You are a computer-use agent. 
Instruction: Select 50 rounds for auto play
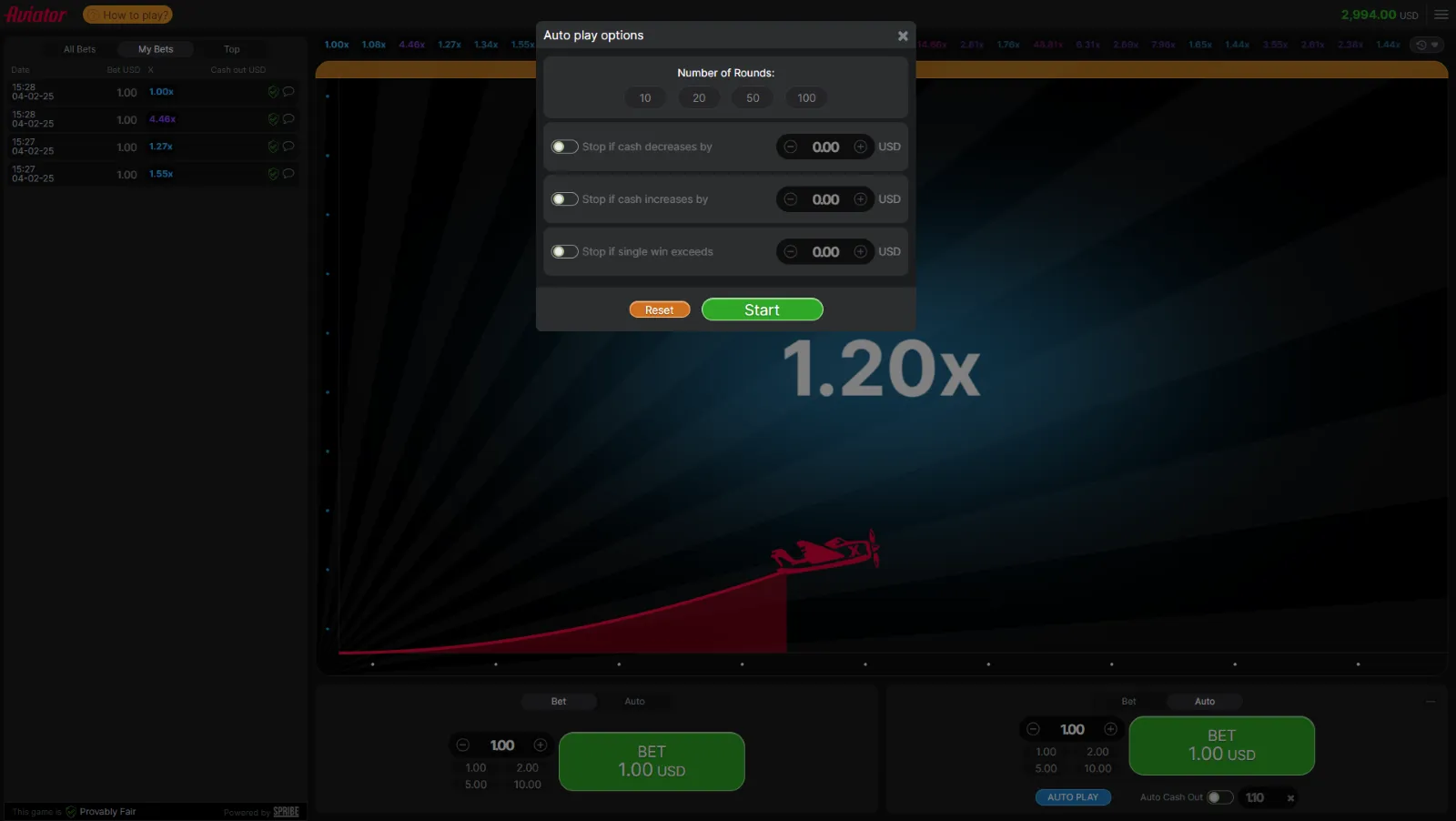pyautogui.click(x=752, y=97)
